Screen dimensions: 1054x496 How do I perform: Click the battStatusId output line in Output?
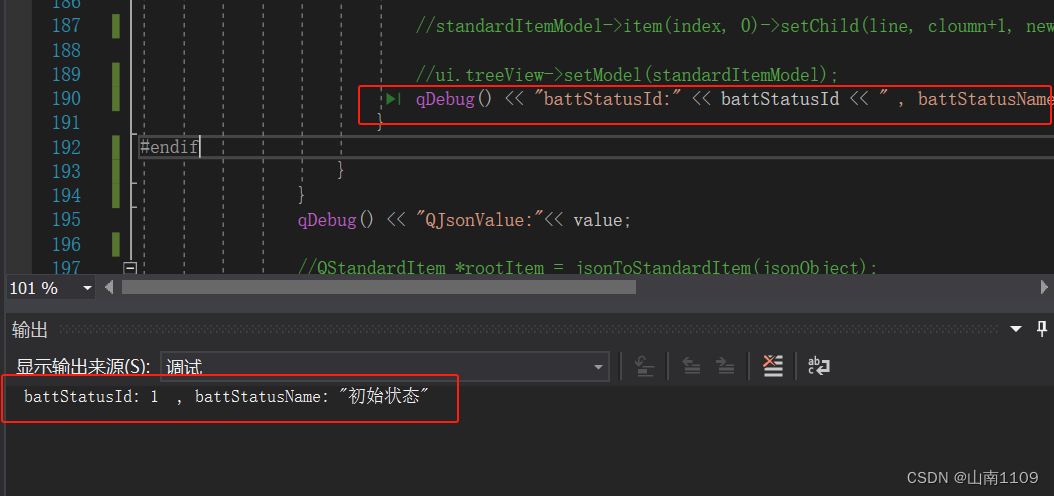pos(227,397)
